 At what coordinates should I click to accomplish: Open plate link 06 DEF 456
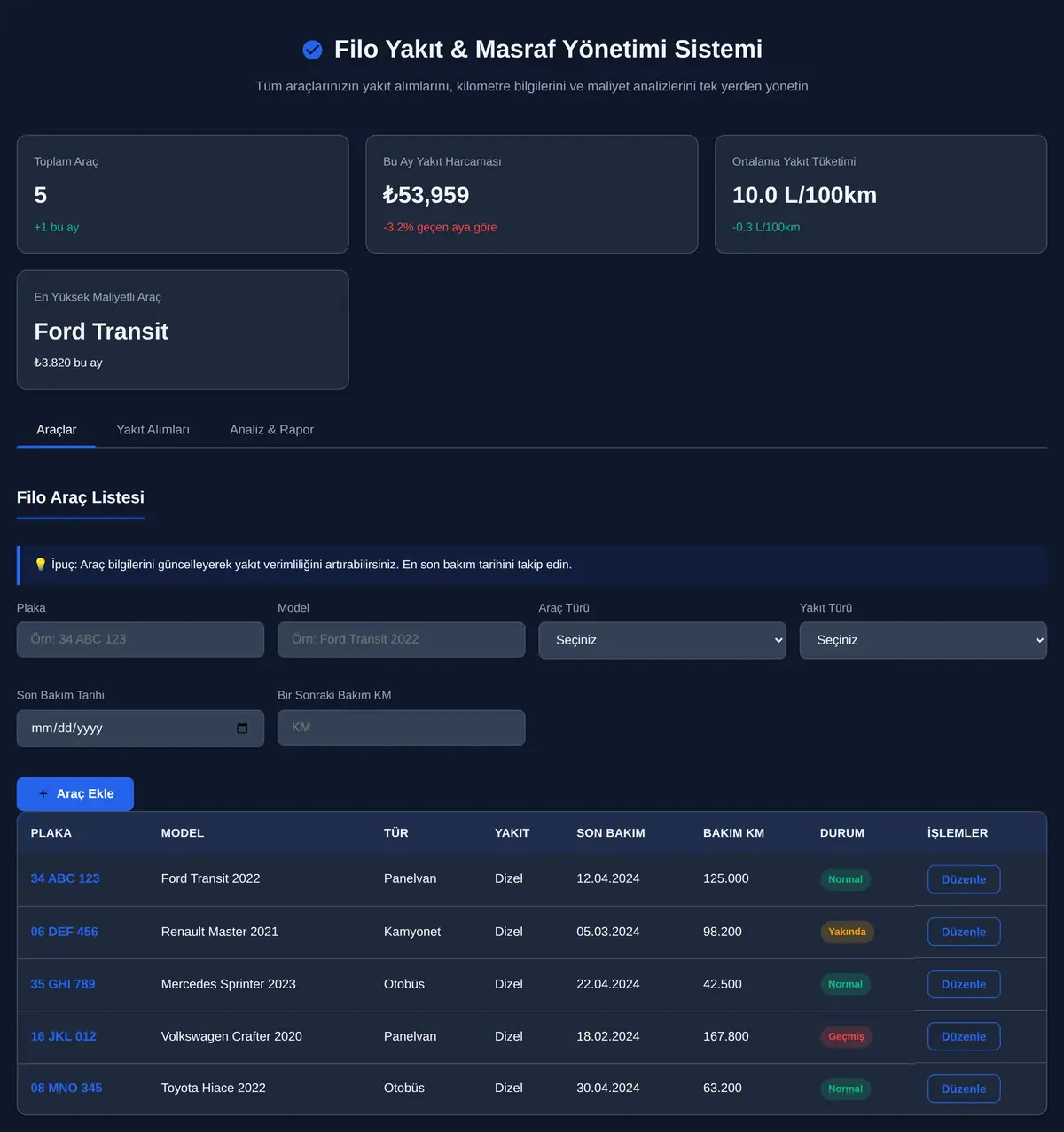click(65, 932)
